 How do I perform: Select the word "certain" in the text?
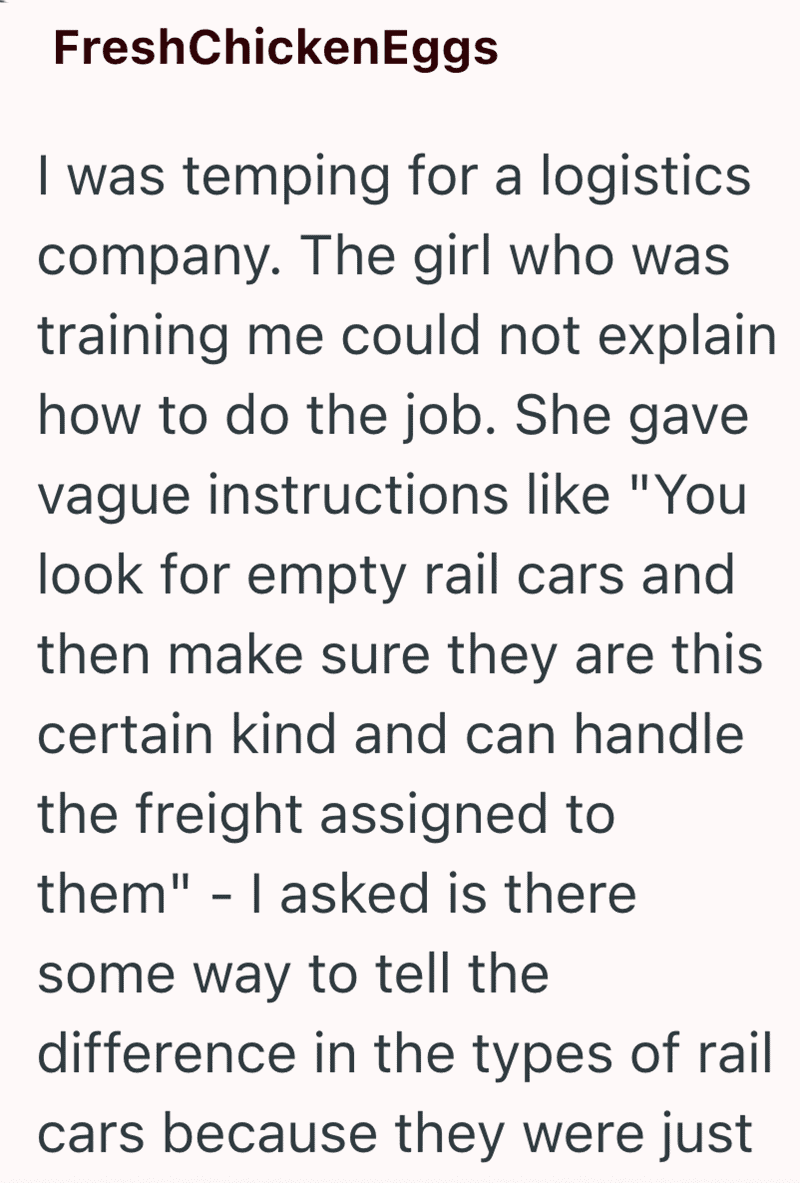click(125, 735)
